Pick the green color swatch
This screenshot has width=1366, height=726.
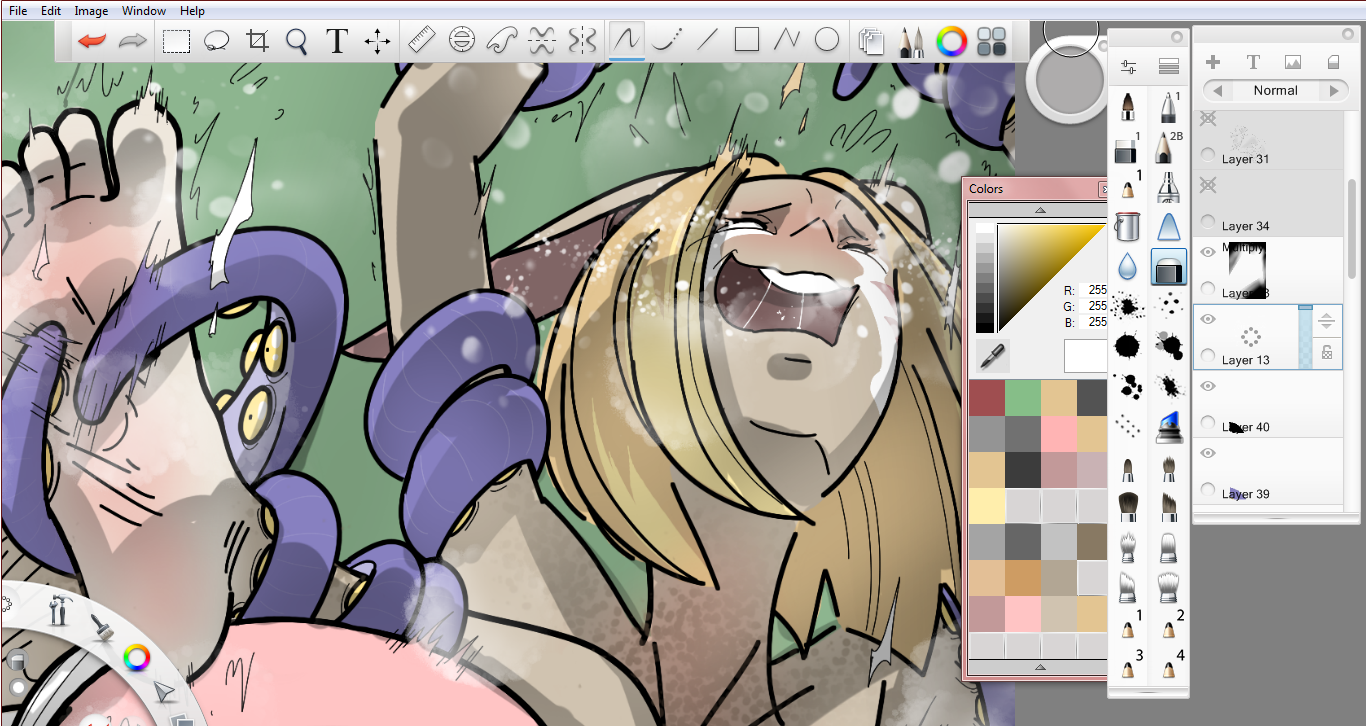pos(1022,397)
